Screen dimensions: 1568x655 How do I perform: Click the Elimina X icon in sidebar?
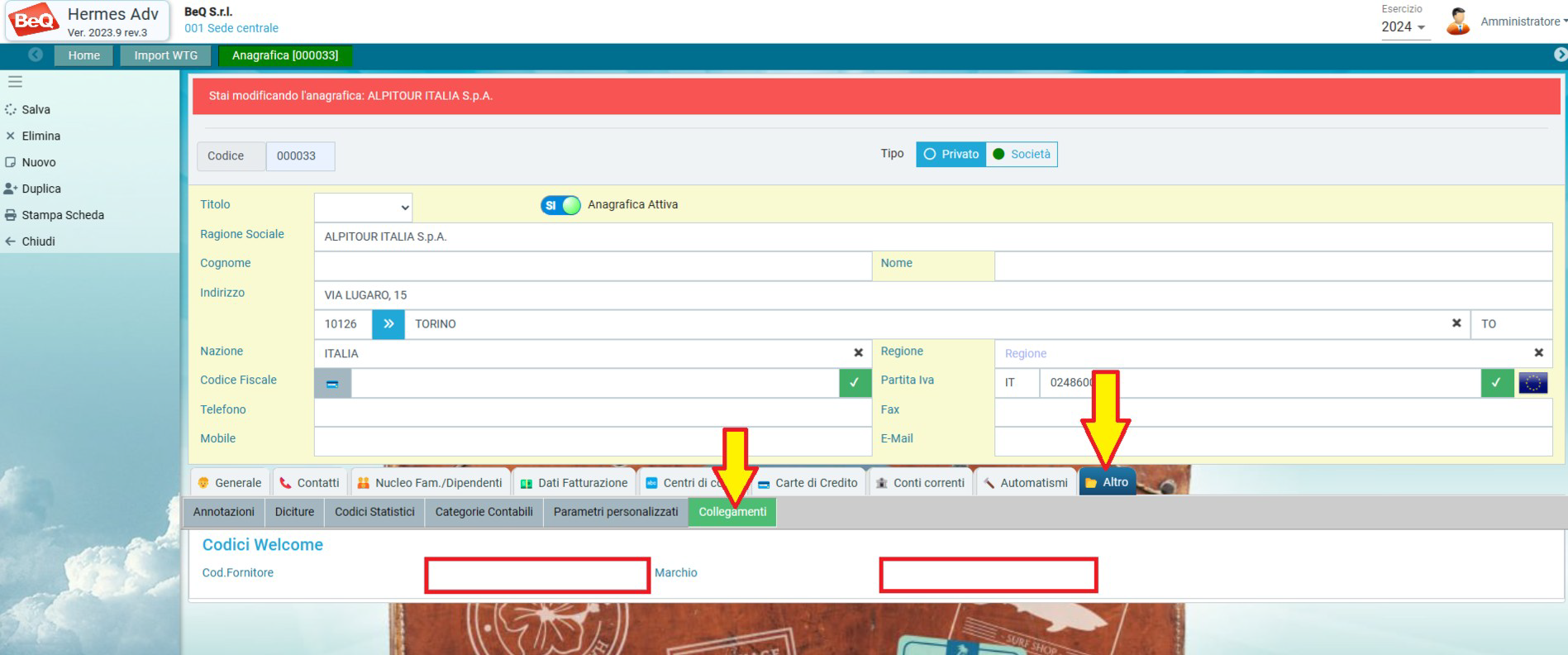point(11,136)
